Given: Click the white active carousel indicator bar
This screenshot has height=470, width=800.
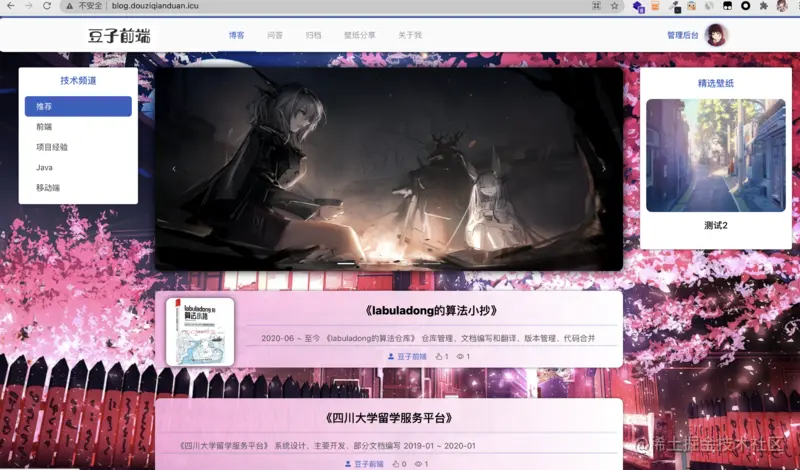Looking at the screenshot, I should pyautogui.click(x=346, y=264).
